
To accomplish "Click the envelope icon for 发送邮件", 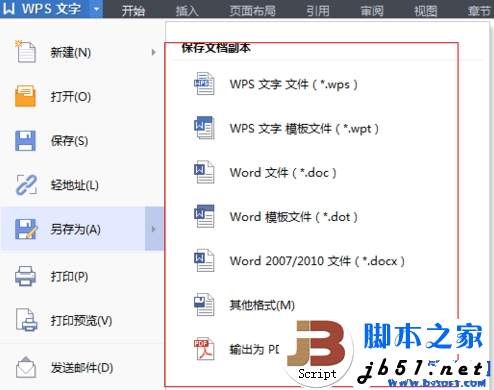I will pos(26,367).
